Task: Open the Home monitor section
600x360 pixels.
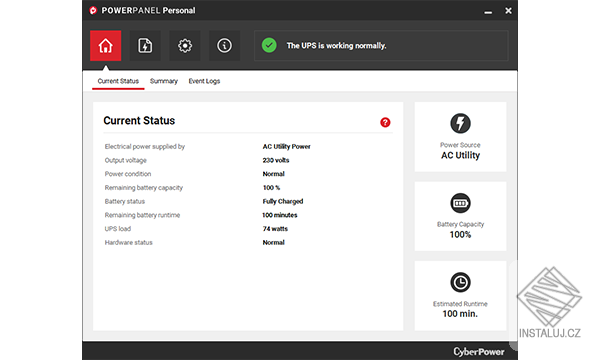Action: [106, 46]
